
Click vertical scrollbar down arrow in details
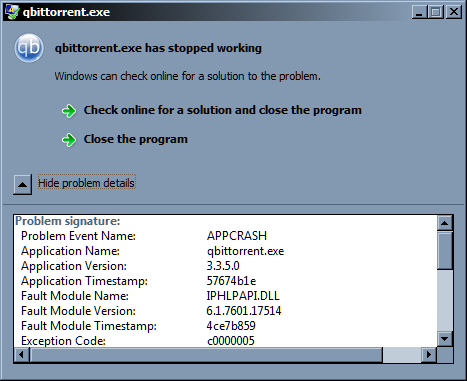click(445, 339)
